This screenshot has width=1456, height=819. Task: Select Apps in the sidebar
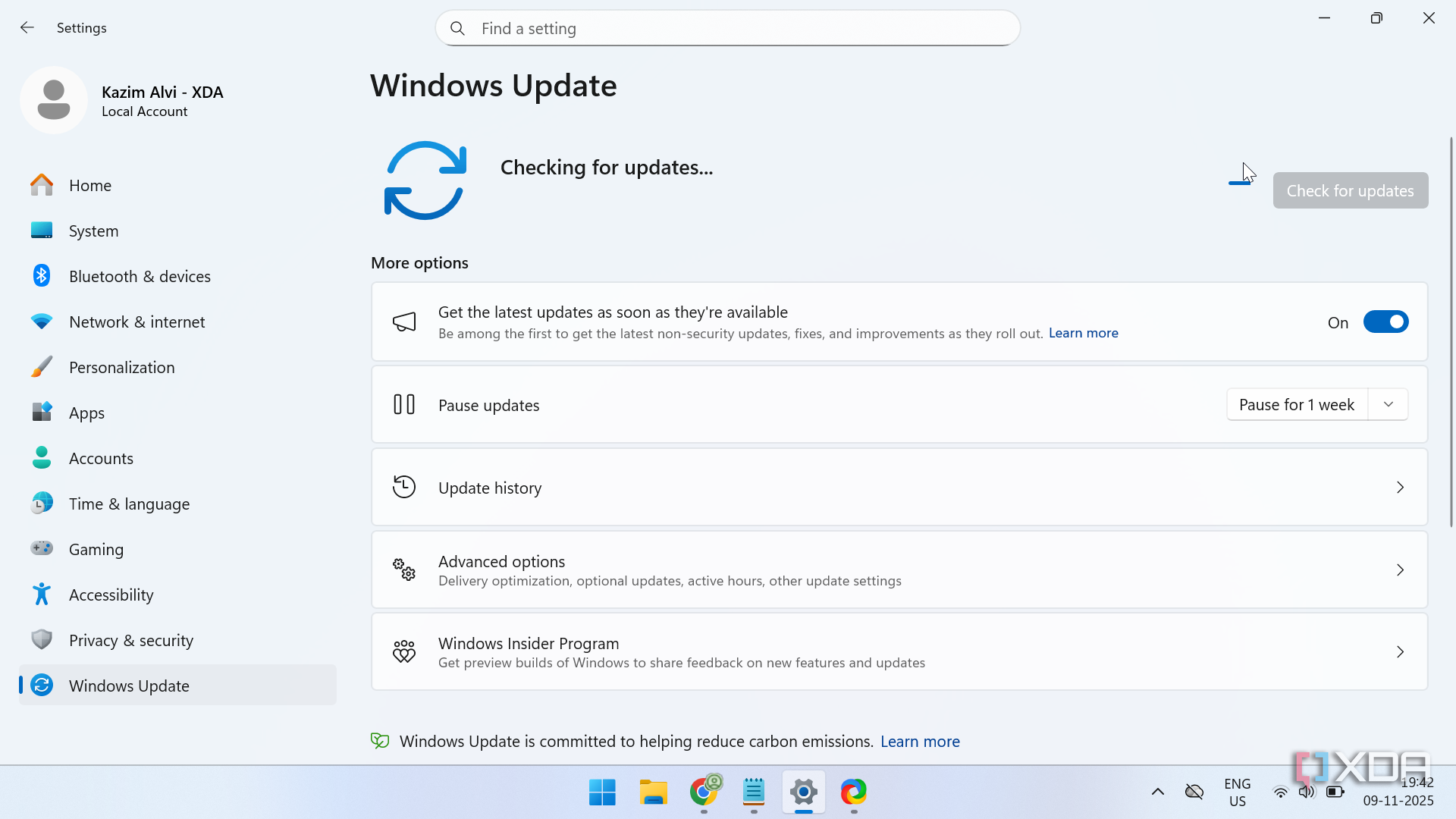click(x=87, y=413)
